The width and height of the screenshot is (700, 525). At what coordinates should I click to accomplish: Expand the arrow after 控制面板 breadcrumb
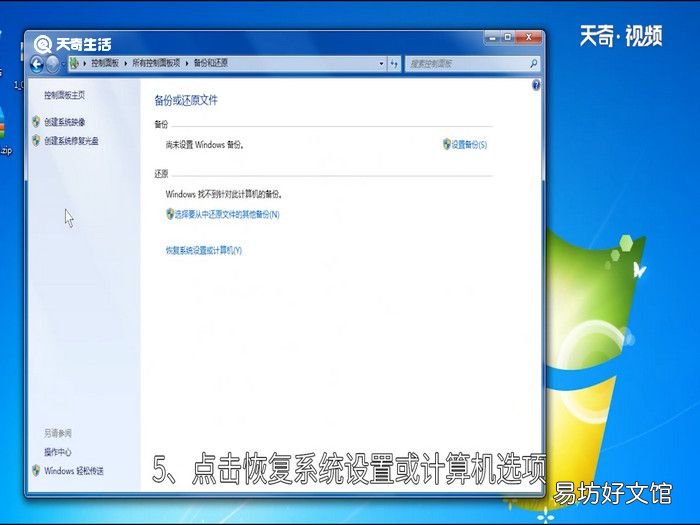[126, 64]
